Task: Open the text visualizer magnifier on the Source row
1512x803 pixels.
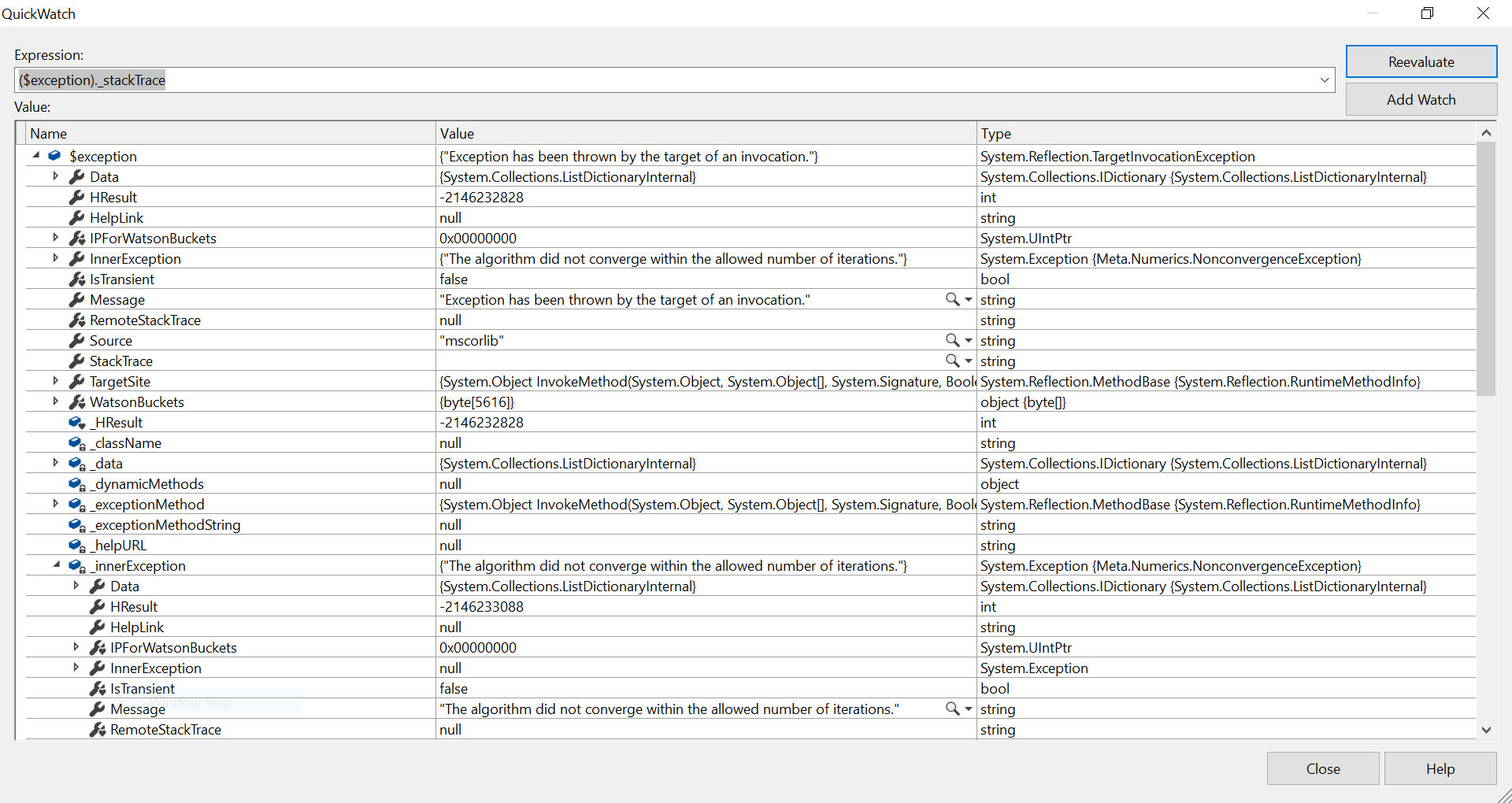Action: (952, 340)
